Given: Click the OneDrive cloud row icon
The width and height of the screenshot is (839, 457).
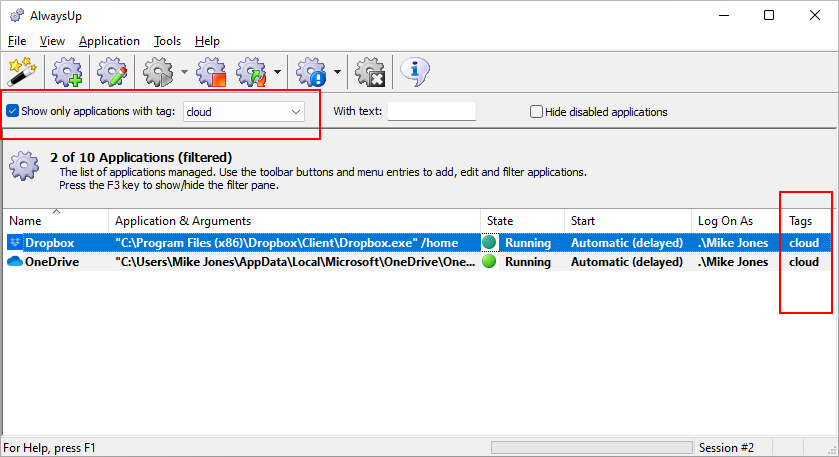Looking at the screenshot, I should pos(14,262).
